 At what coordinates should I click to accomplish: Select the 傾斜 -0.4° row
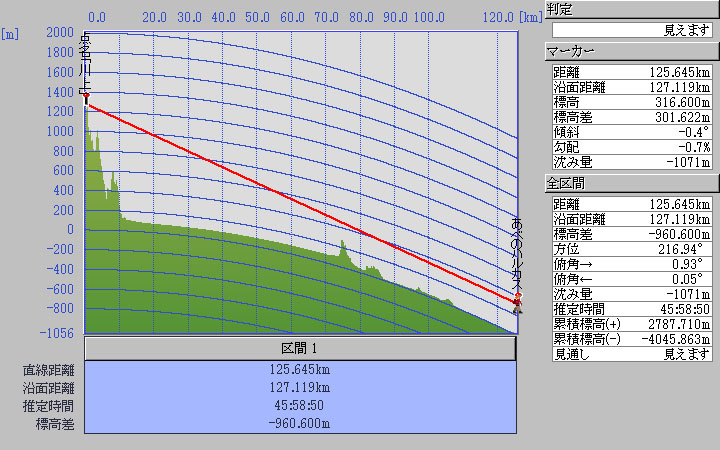pyautogui.click(x=632, y=132)
